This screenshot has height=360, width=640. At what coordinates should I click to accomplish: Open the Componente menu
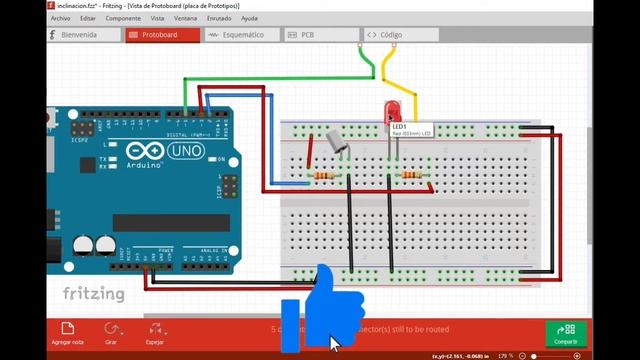123,18
